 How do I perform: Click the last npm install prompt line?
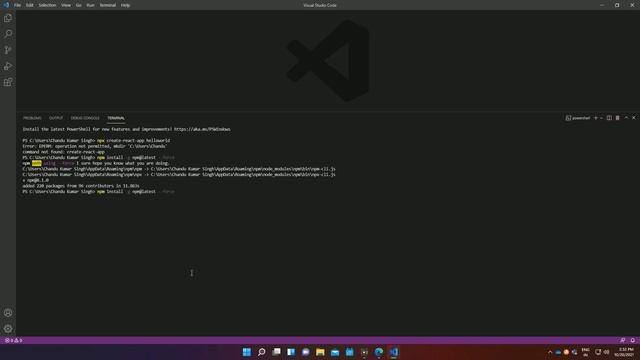point(98,191)
